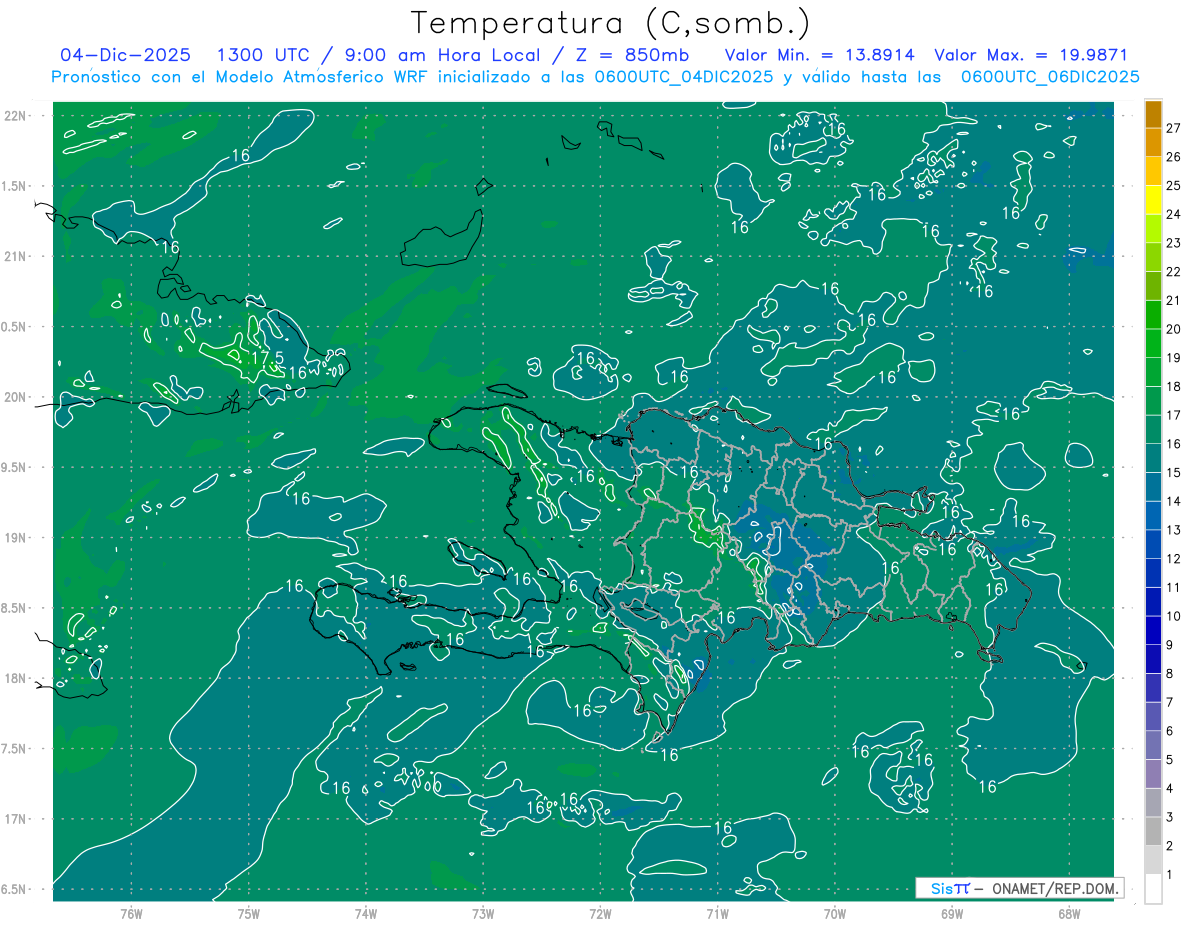Click legend value '13'
The image size is (1200, 927).
(x=1174, y=530)
